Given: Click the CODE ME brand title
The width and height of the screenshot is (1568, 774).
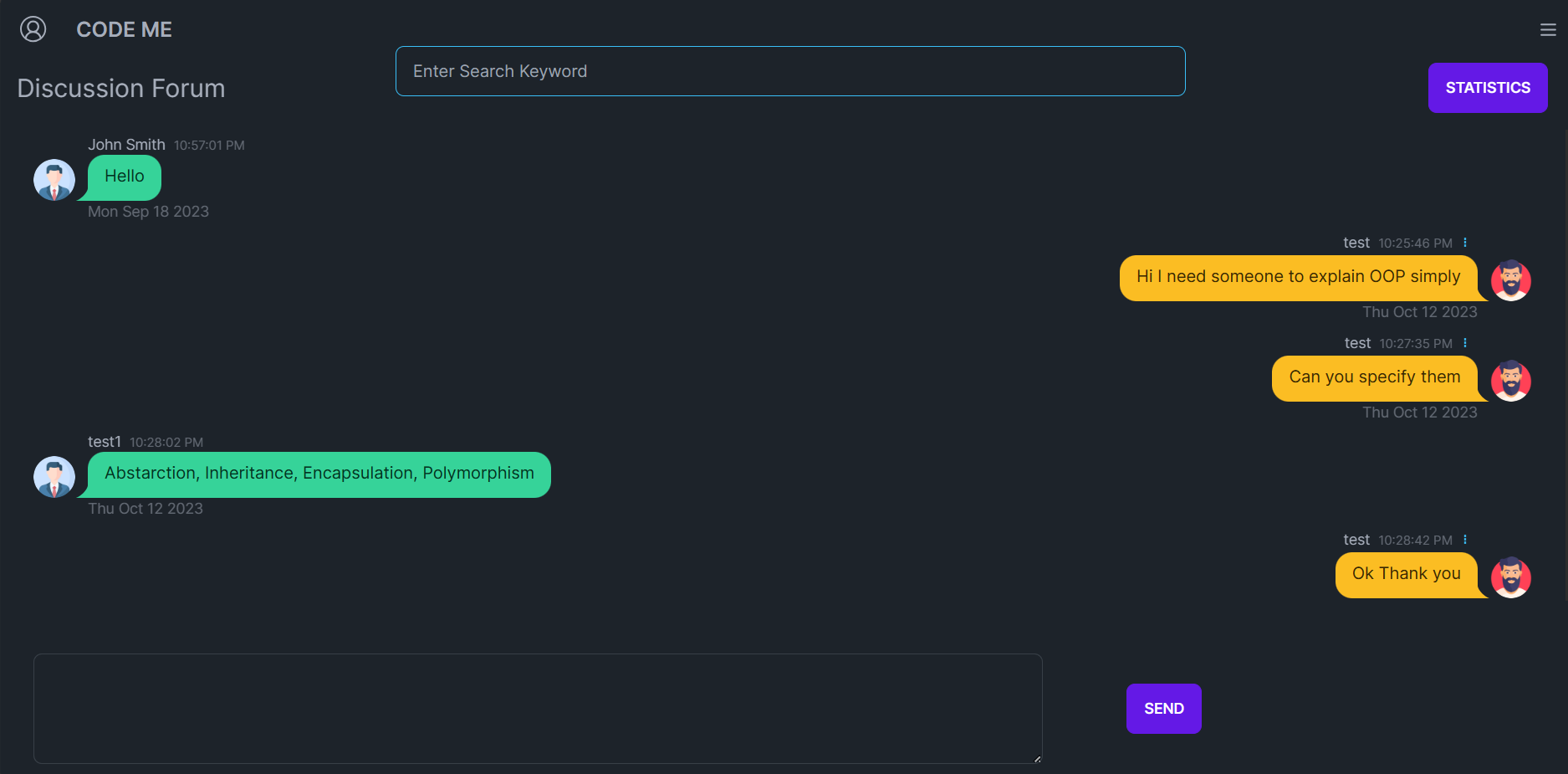Looking at the screenshot, I should click(124, 29).
